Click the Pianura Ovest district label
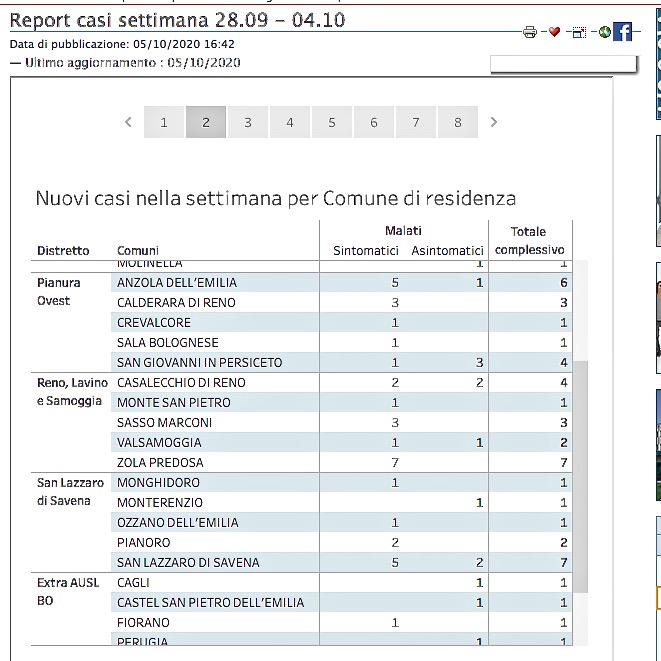This screenshot has width=661, height=661. (59, 292)
